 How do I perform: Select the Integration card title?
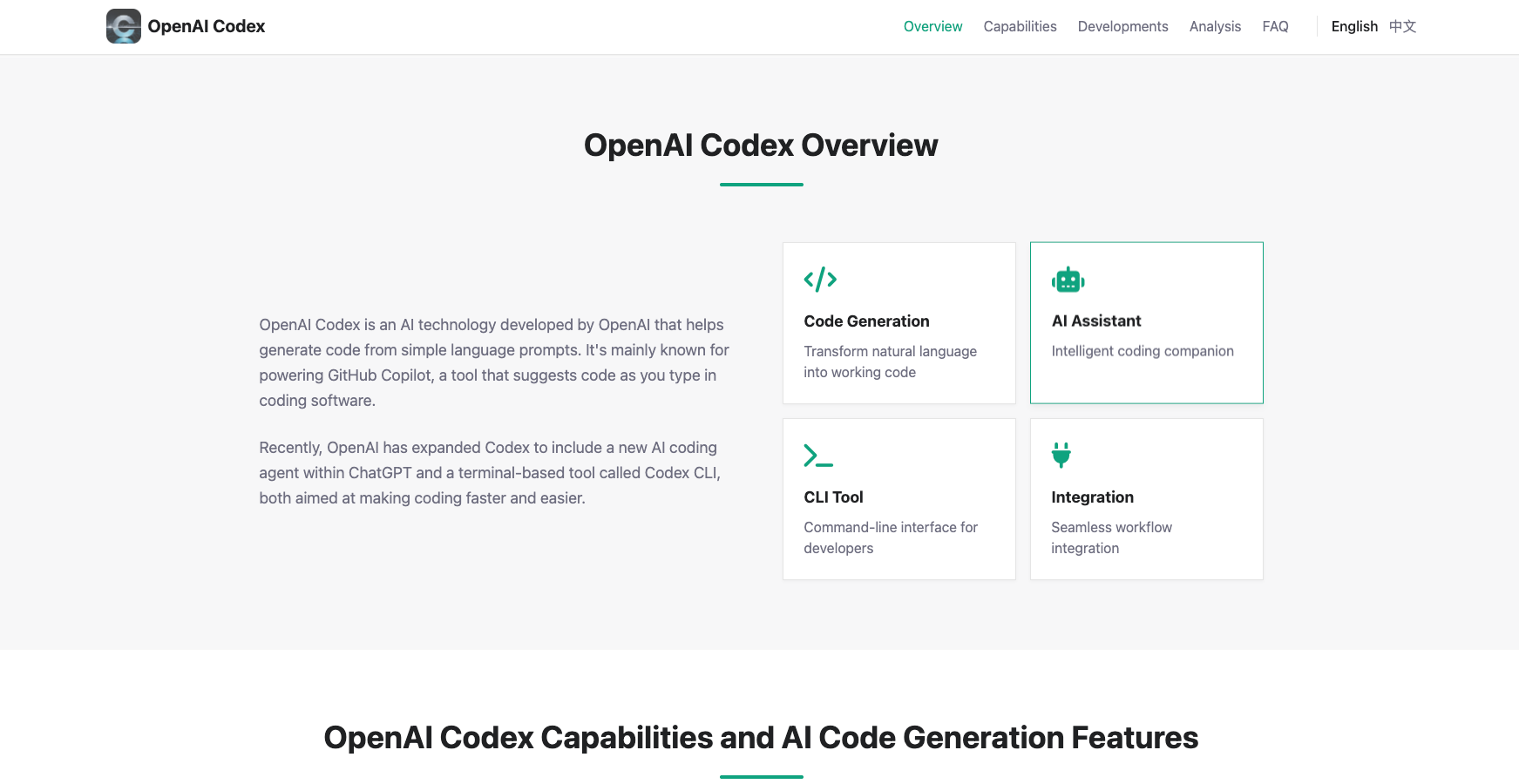click(1092, 497)
